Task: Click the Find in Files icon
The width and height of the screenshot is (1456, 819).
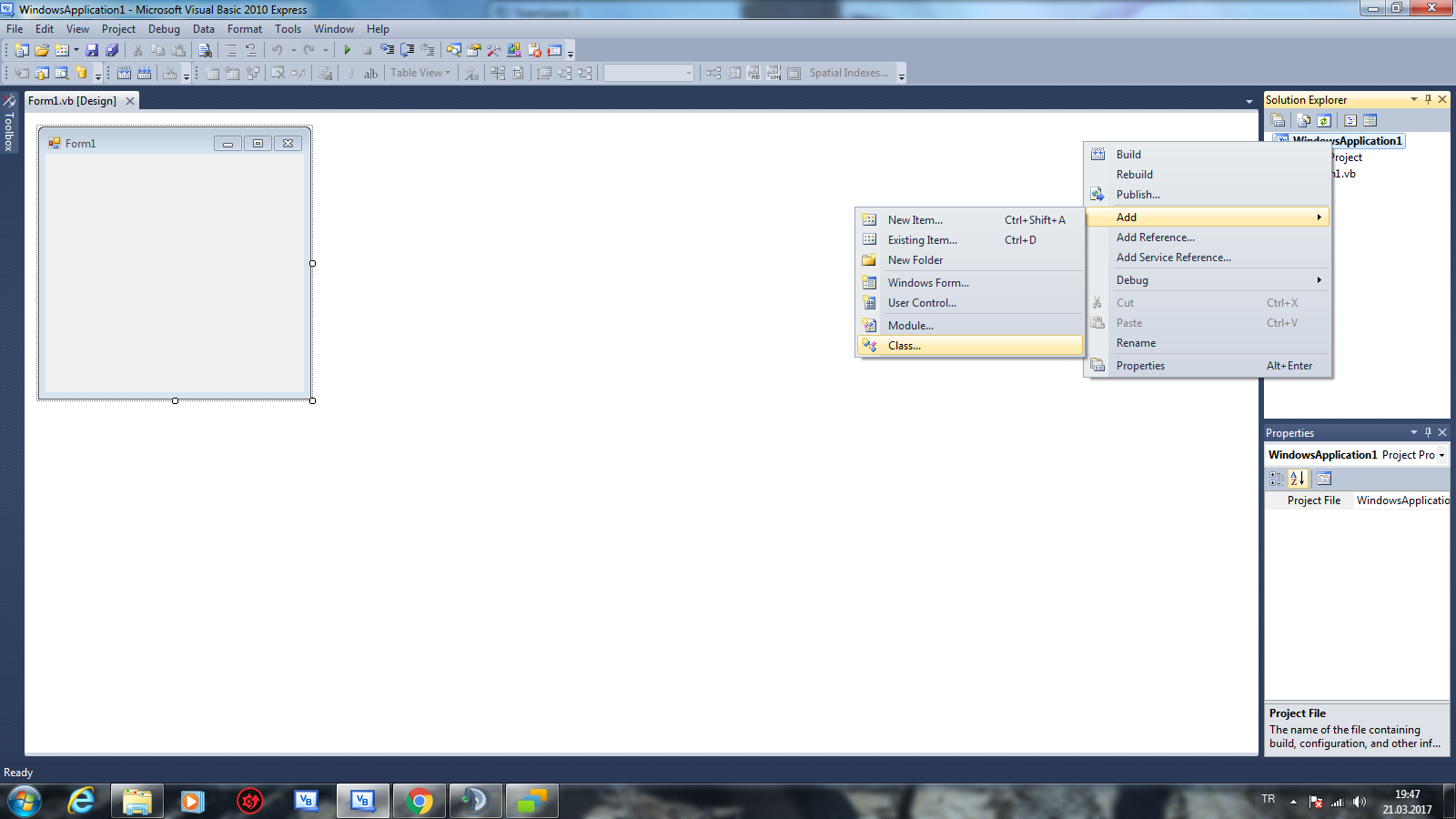Action: tap(205, 50)
